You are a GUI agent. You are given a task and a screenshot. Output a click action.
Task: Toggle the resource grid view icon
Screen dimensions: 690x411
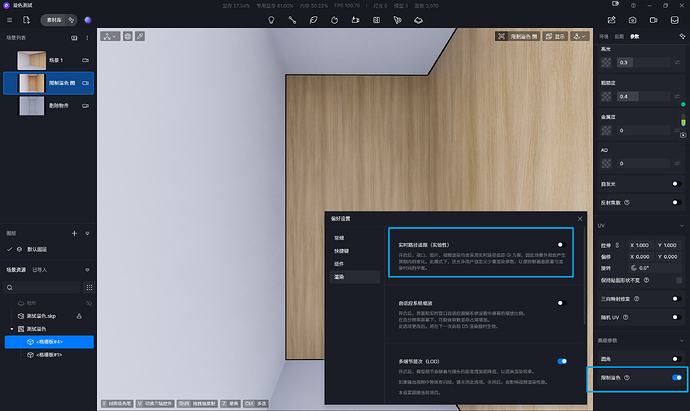[x=89, y=287]
